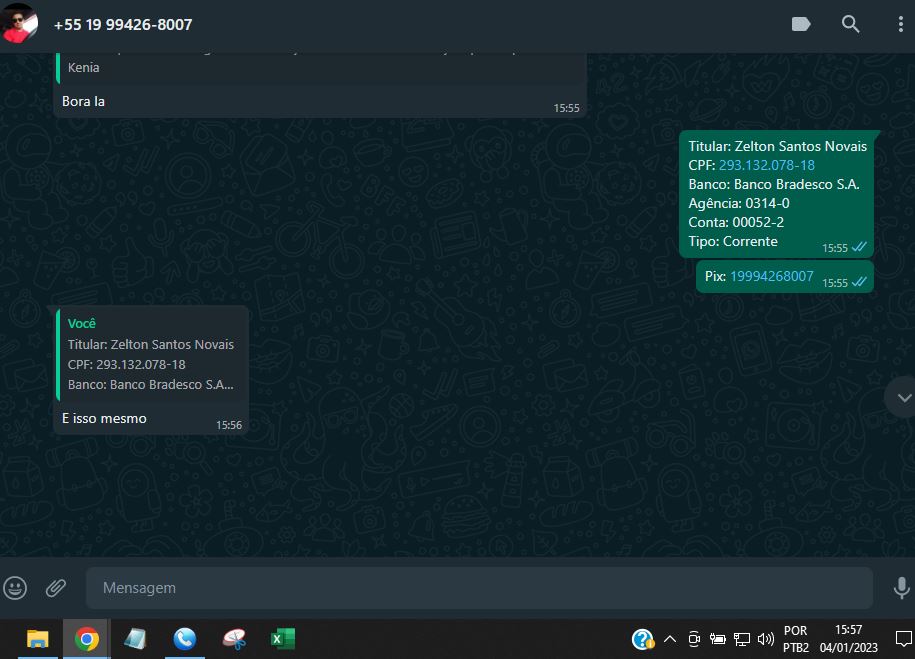915x659 pixels.
Task: Show hidden system tray icons
Action: (x=670, y=639)
